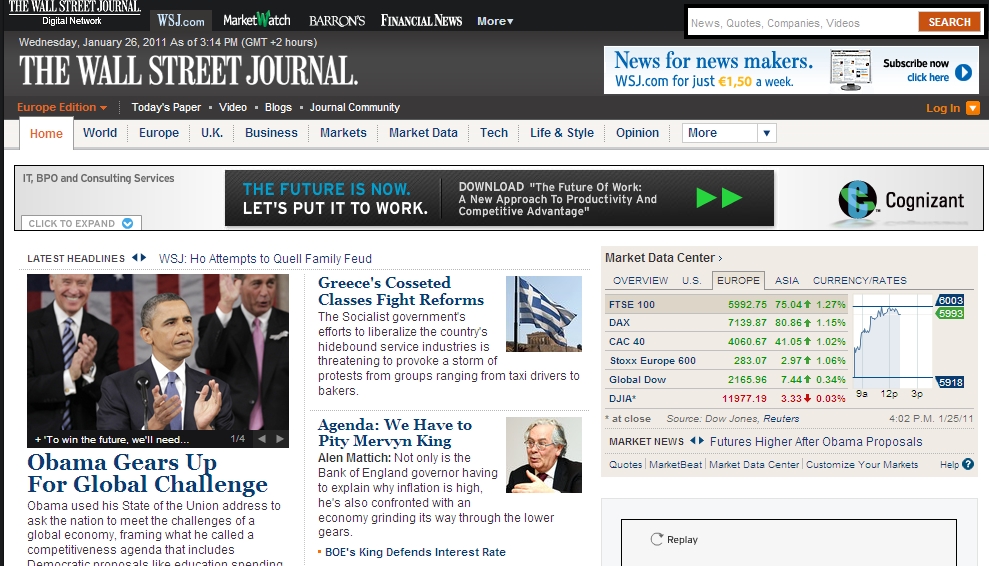This screenshot has height=566, width=989.
Task: Switch to CURRENCY/RATES market tab
Action: 860,280
